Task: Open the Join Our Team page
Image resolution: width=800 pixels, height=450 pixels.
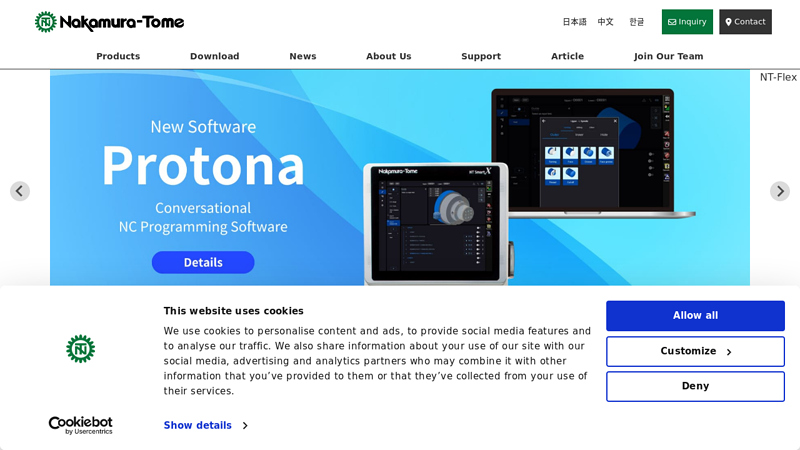Action: [x=668, y=56]
